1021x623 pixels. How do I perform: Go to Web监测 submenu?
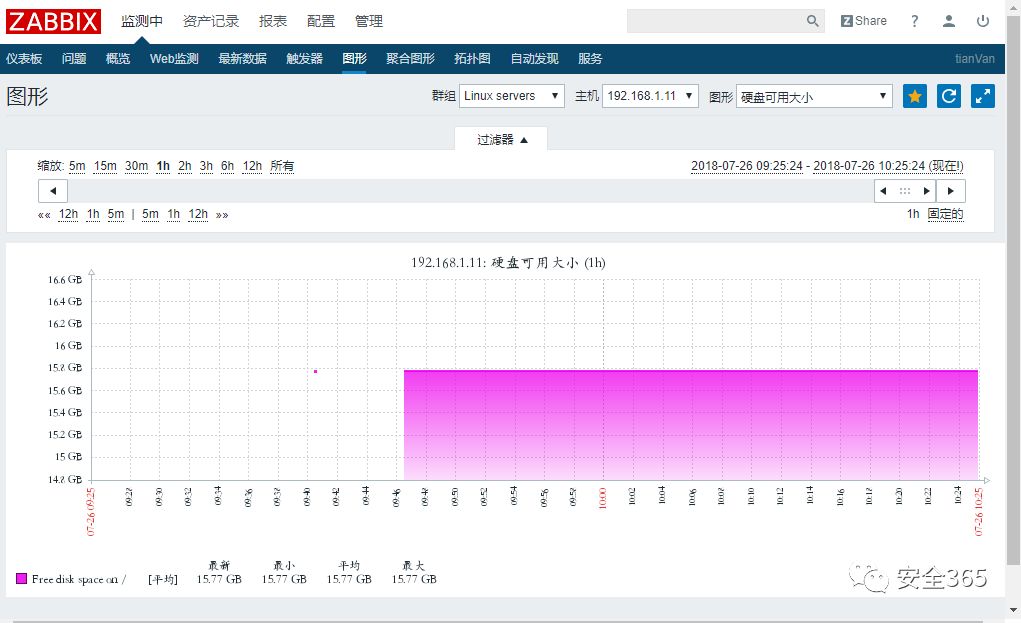click(x=174, y=59)
